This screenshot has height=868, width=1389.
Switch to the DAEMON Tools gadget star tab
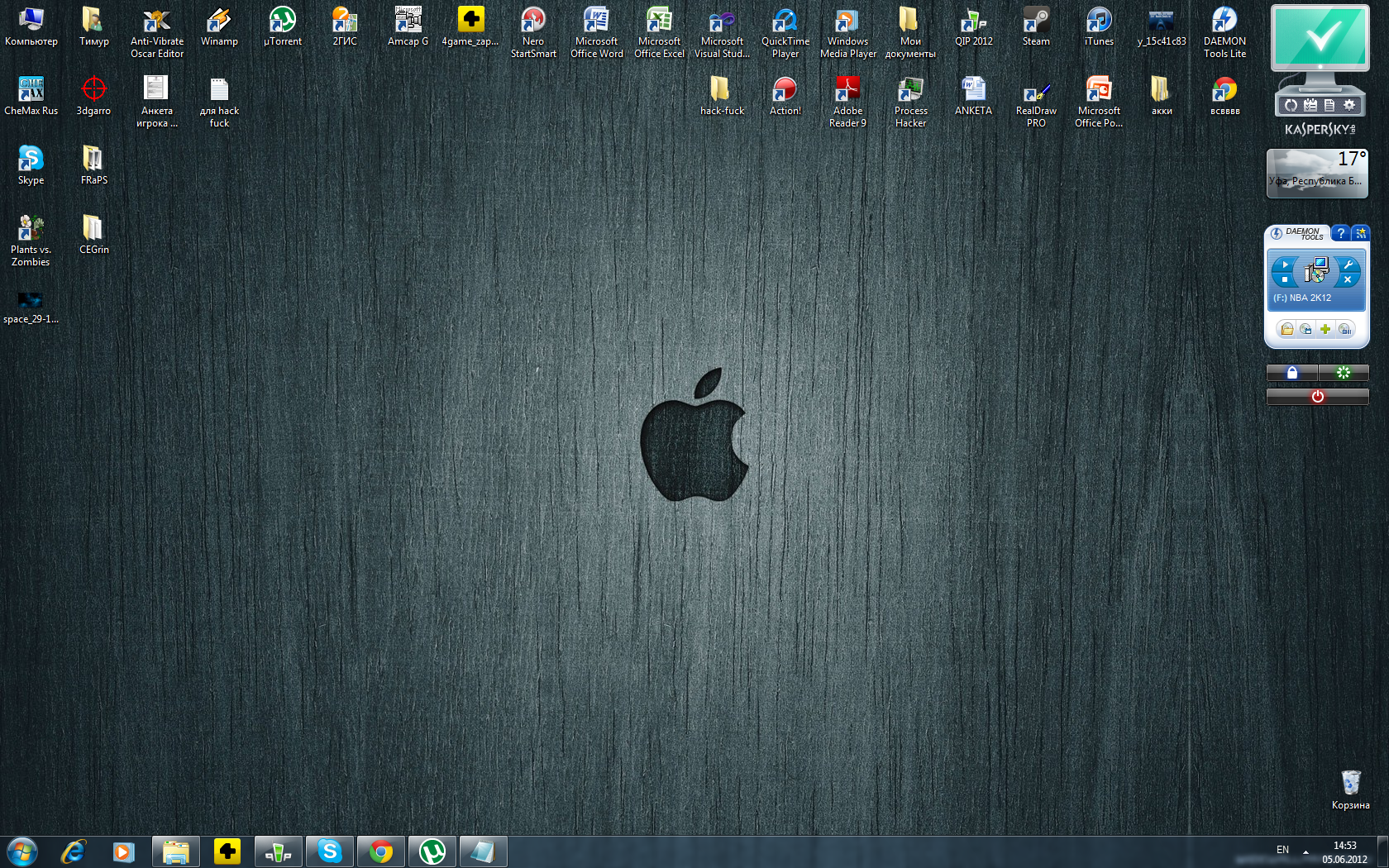pos(1360,233)
